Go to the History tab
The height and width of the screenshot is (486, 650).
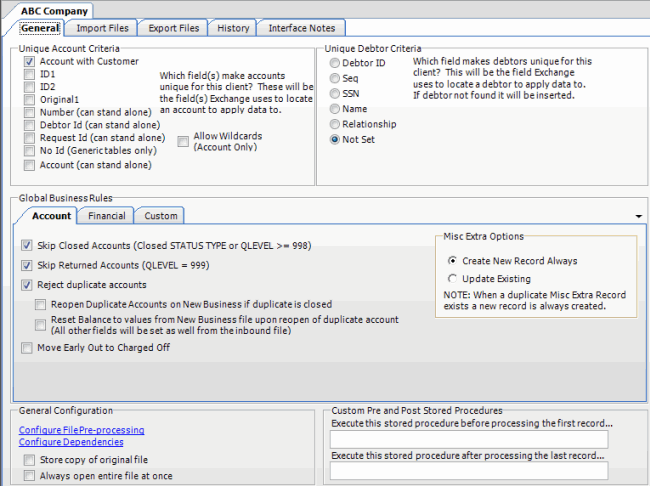(x=234, y=28)
